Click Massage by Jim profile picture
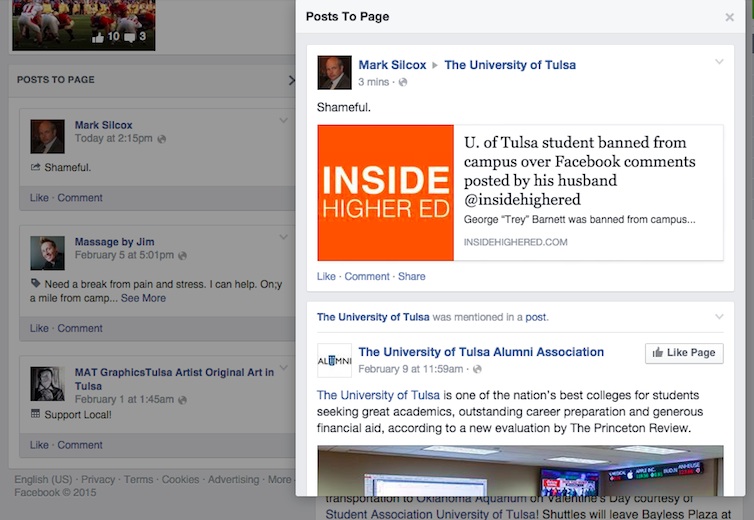The height and width of the screenshot is (520, 754). pyautogui.click(x=47, y=252)
